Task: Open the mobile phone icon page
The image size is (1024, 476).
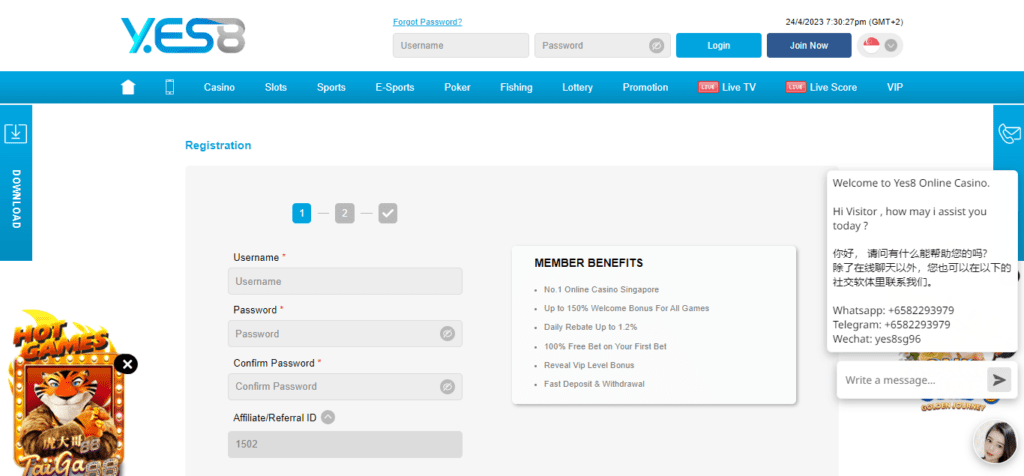Action: 170,87
